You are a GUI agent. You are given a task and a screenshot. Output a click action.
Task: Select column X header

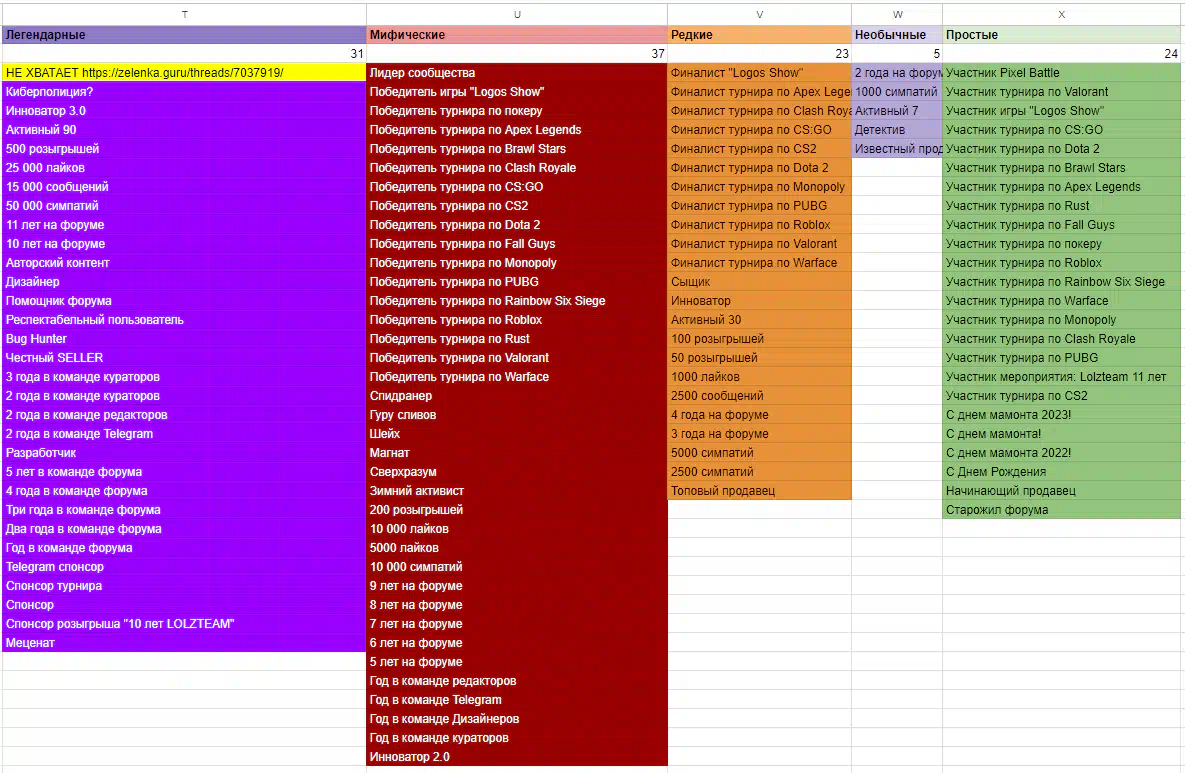coord(1061,14)
